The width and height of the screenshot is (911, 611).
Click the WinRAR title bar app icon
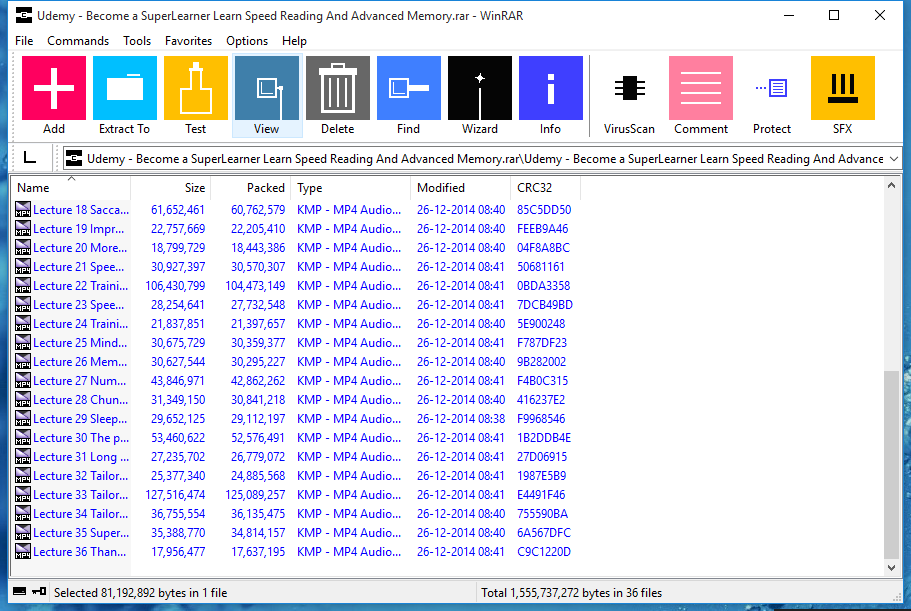click(24, 16)
